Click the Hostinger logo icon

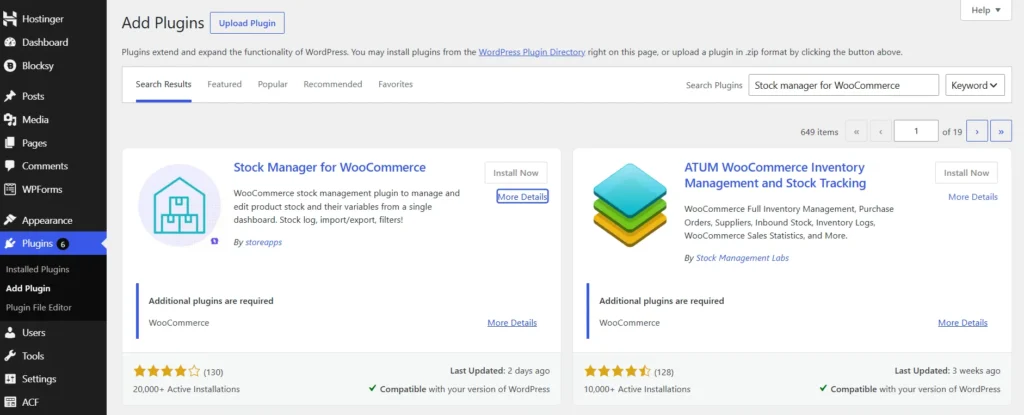pyautogui.click(x=10, y=19)
